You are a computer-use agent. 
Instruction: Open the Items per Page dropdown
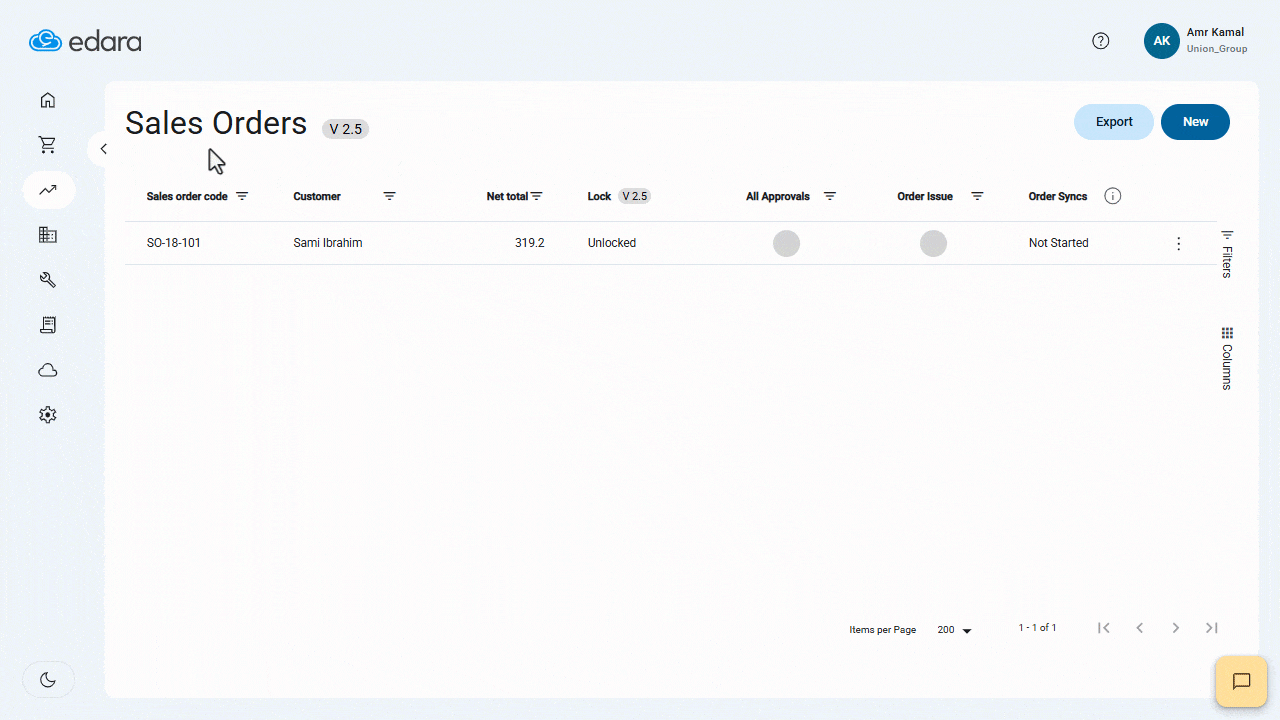pos(951,629)
